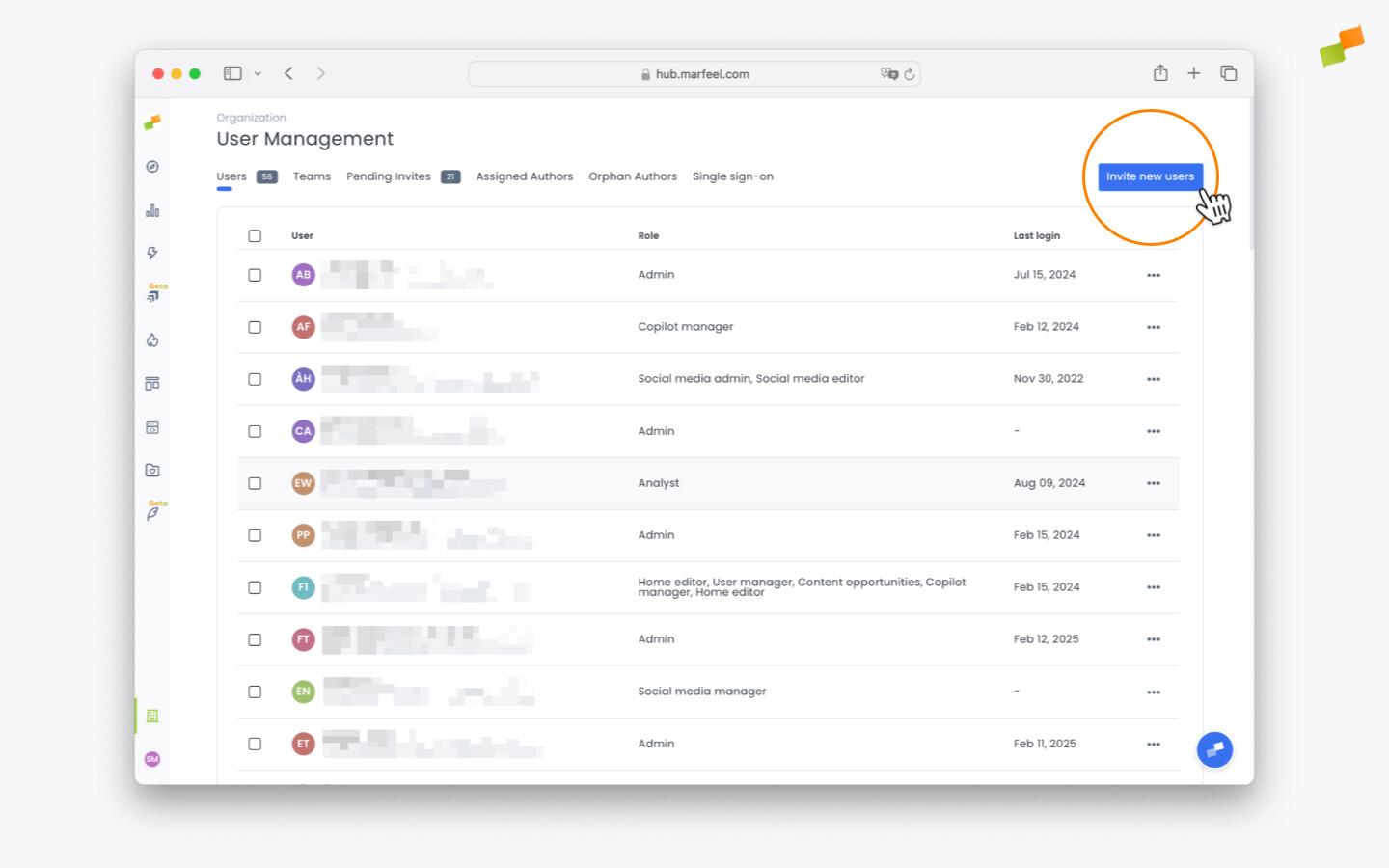
Task: Open actions menu for the Social media manager row
Action: point(1154,692)
